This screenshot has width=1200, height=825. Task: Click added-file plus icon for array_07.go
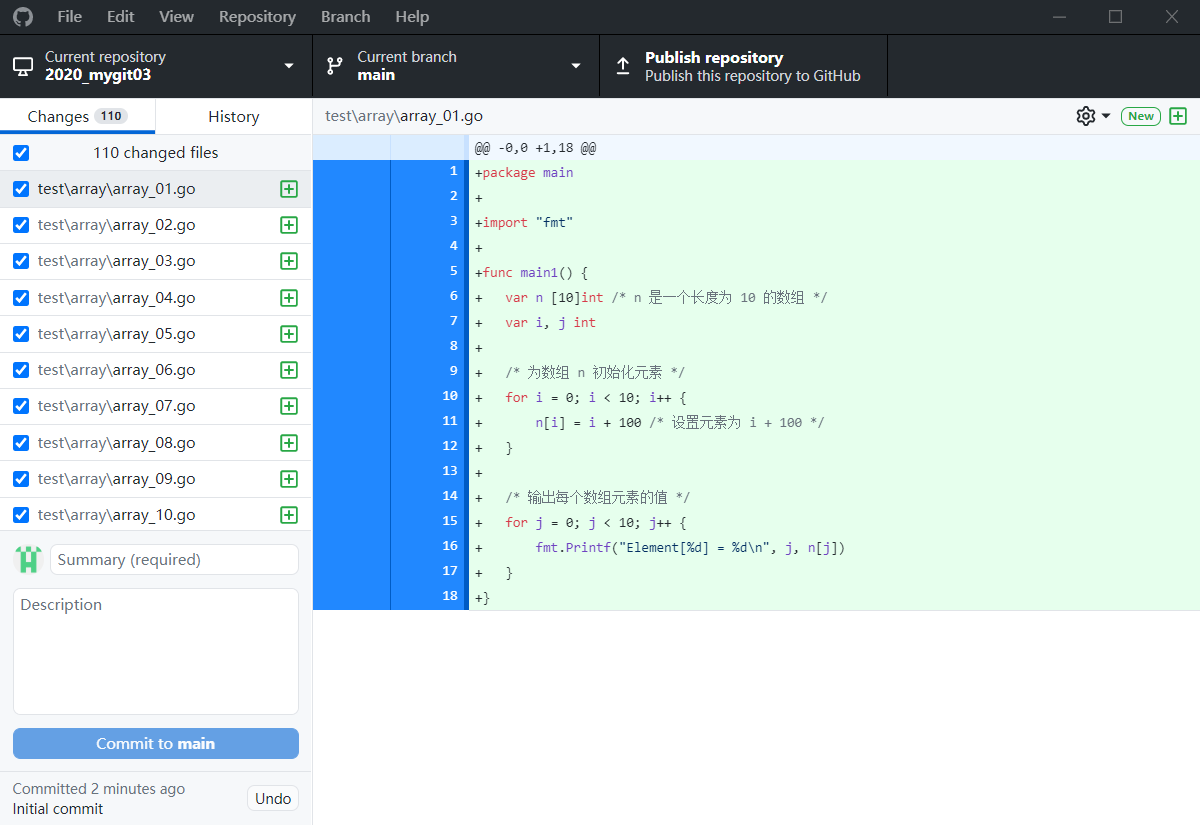tap(289, 406)
